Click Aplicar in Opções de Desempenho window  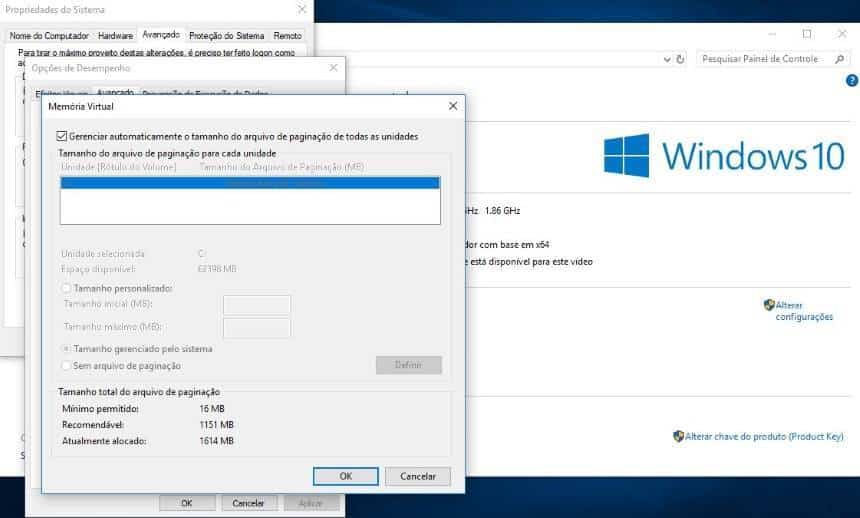[311, 503]
